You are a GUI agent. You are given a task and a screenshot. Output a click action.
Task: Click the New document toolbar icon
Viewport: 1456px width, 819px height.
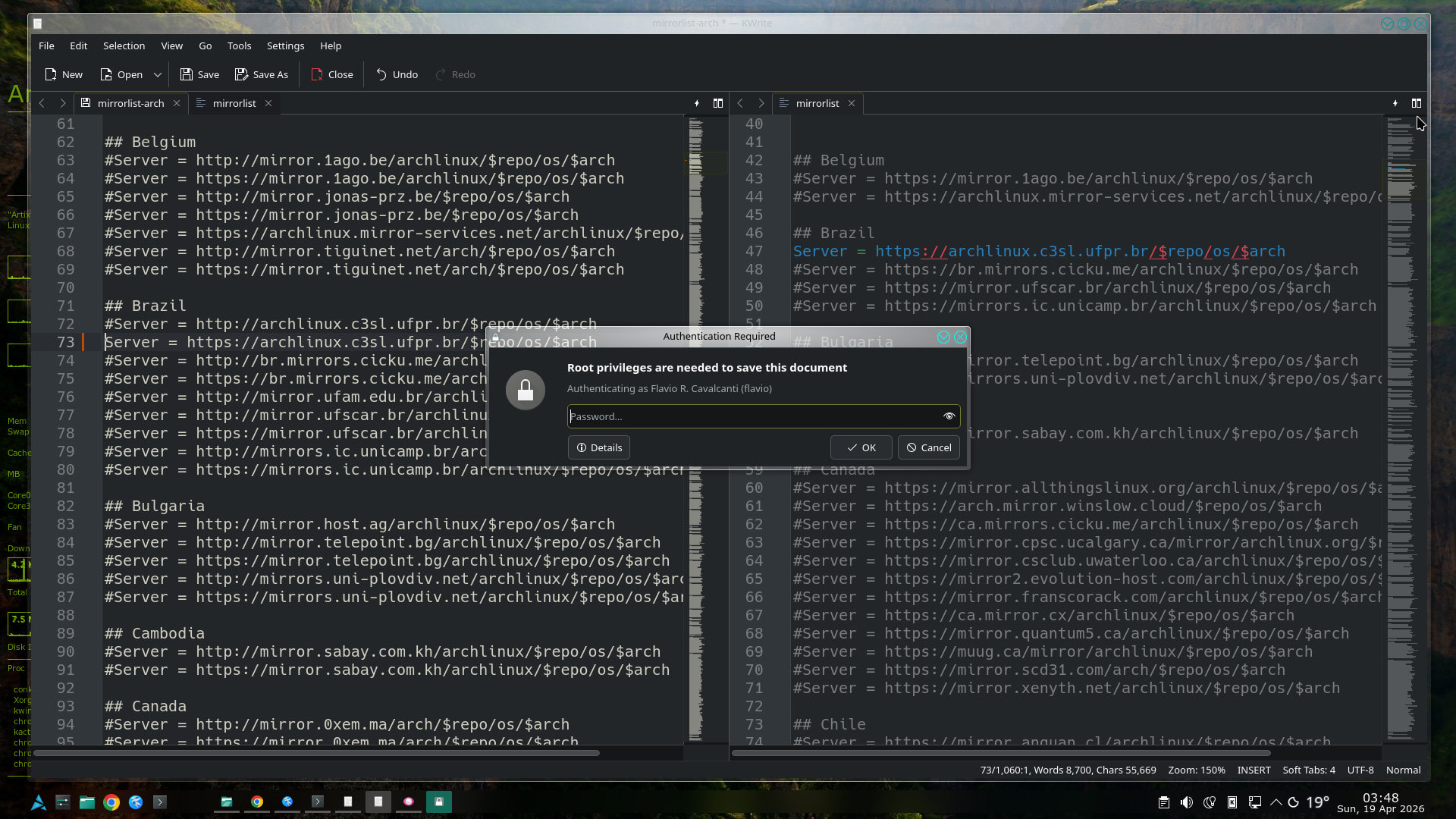point(51,74)
